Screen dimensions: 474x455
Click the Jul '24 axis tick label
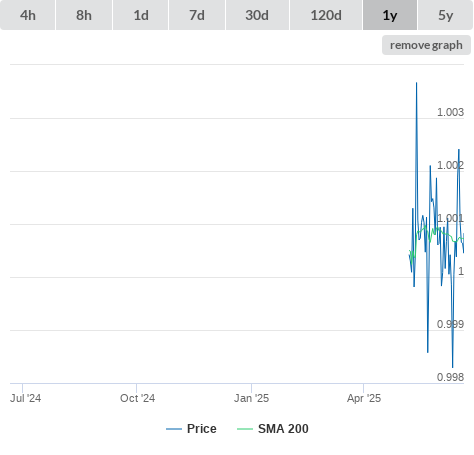[26, 398]
